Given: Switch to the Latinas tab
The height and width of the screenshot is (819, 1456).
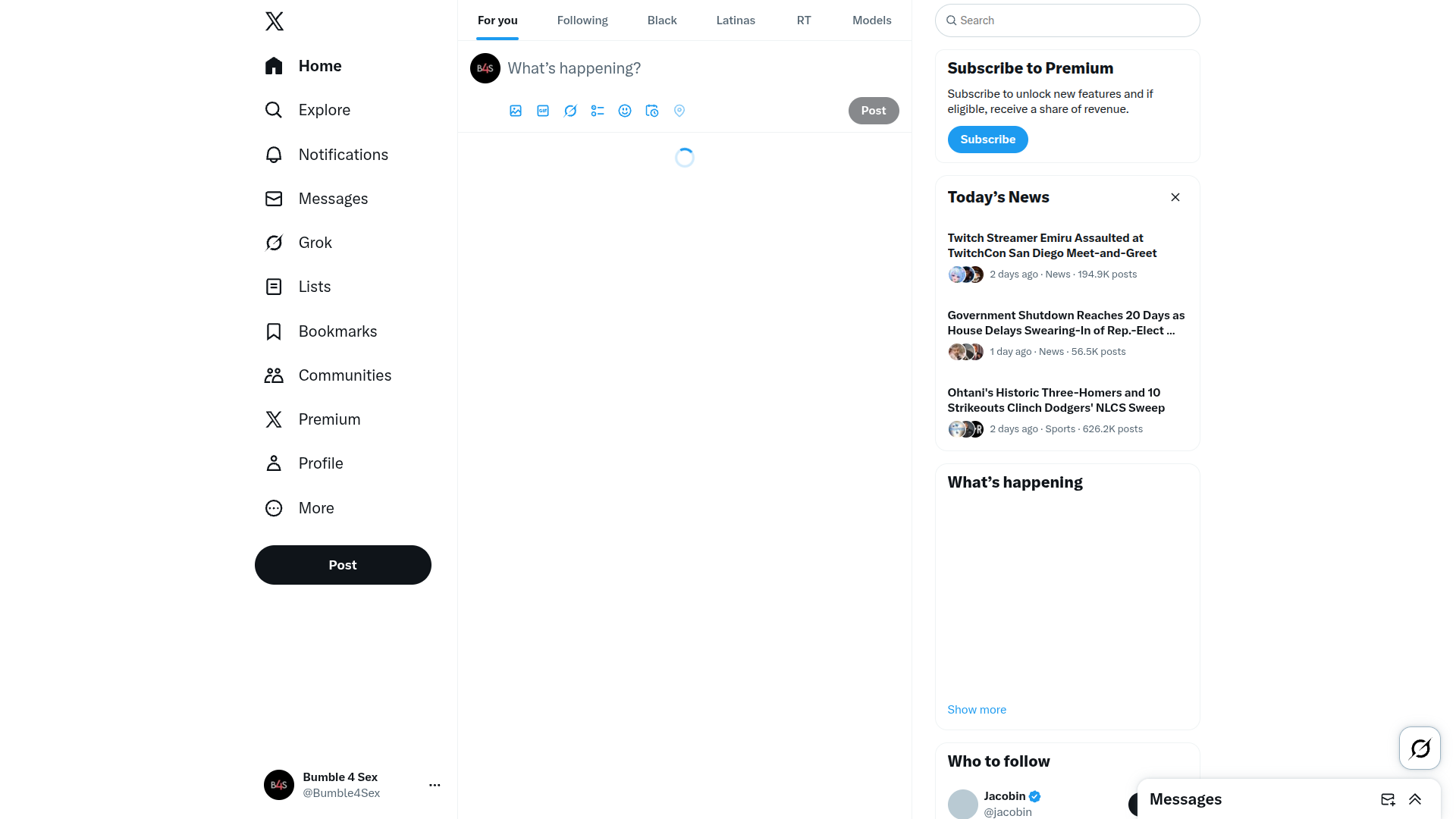Looking at the screenshot, I should point(736,20).
